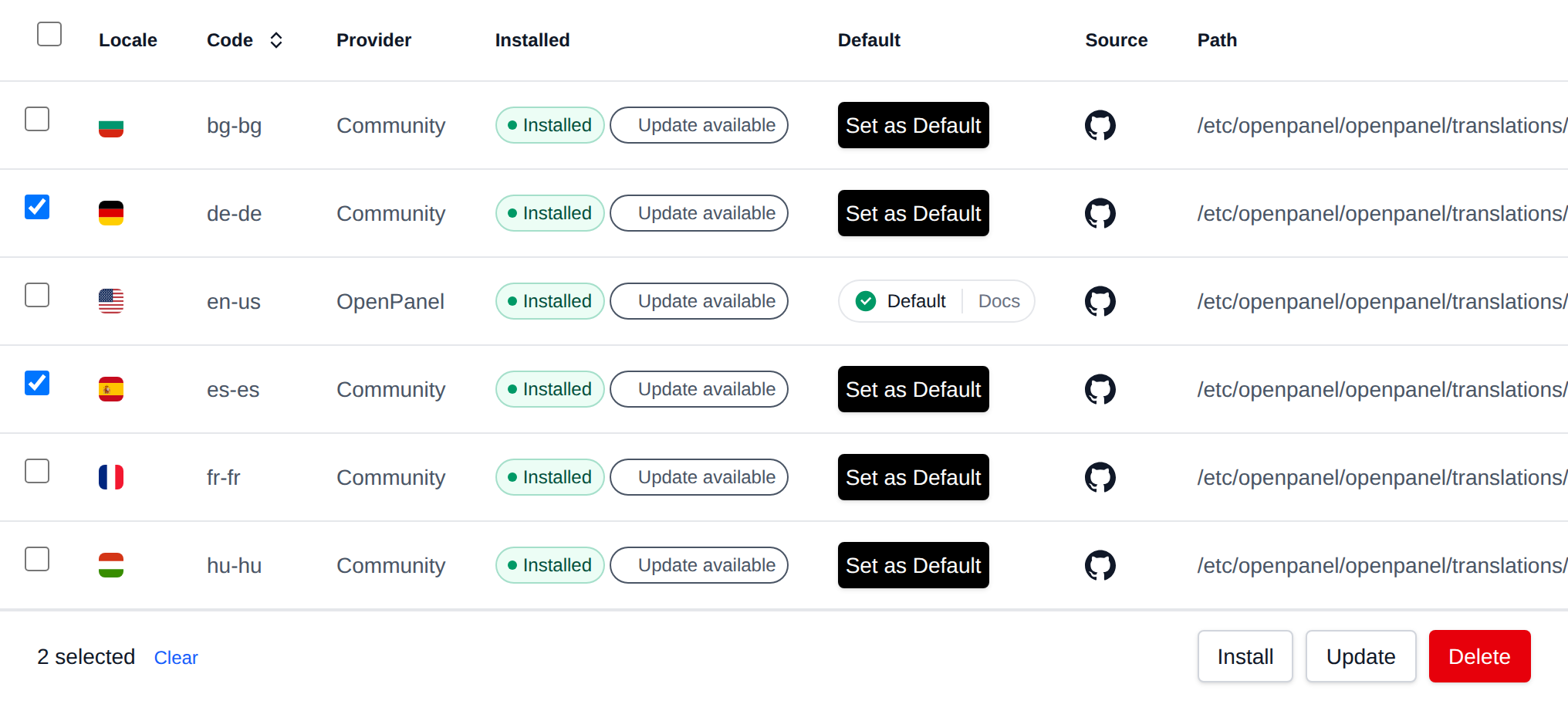Click the French flag icon
Viewport: 1568px width, 701px height.
(111, 477)
